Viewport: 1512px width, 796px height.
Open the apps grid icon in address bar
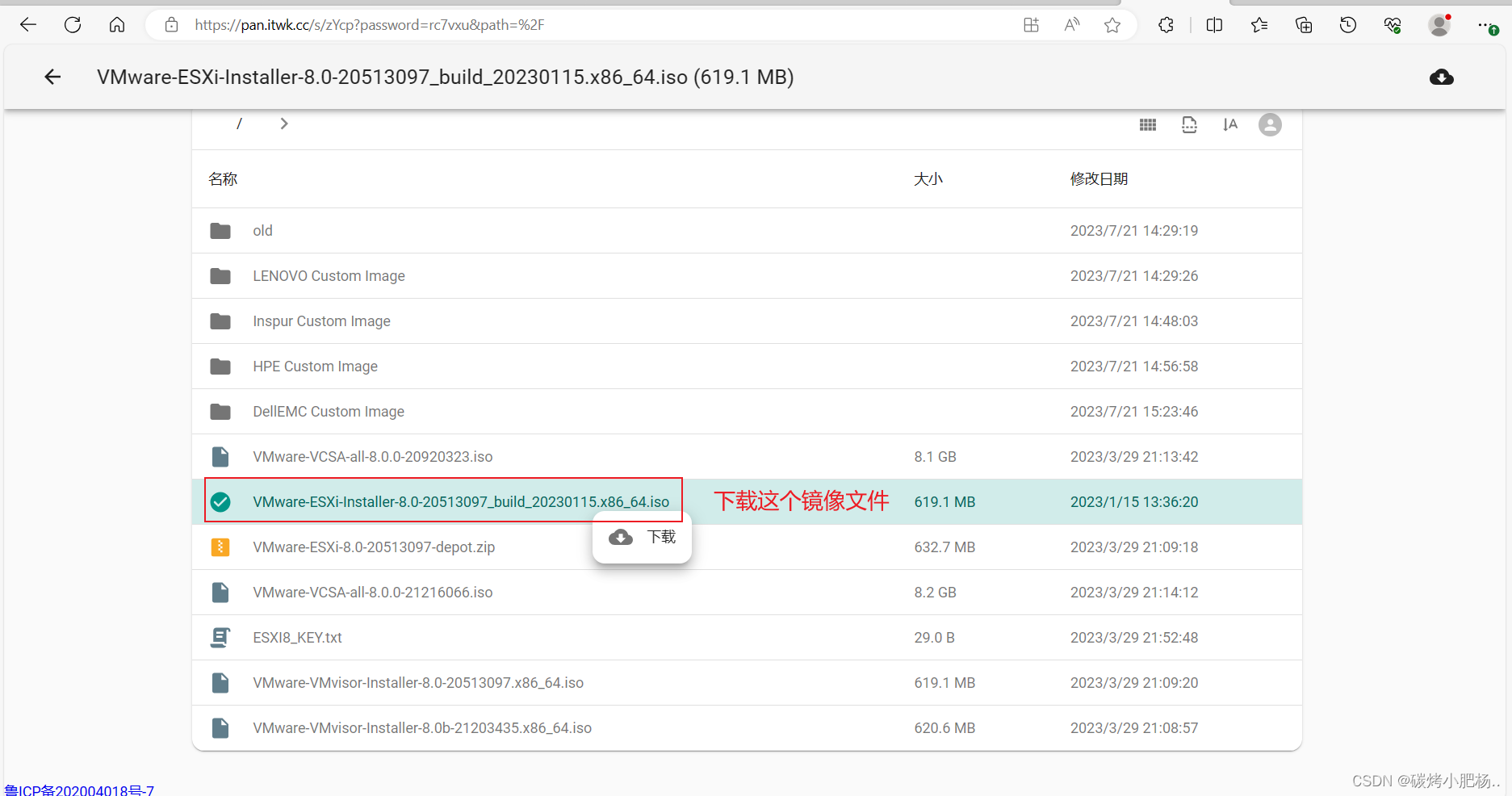(1031, 25)
